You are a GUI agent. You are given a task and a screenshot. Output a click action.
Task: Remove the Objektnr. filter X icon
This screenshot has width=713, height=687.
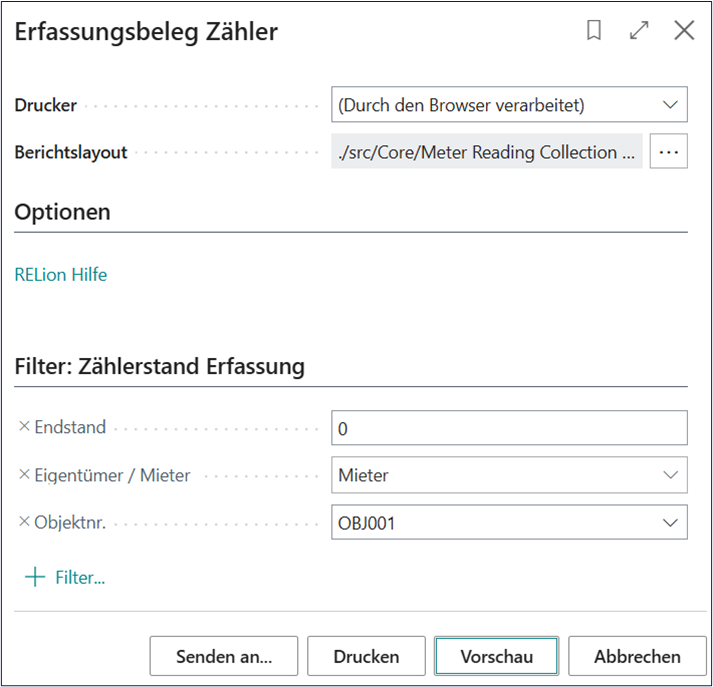point(24,522)
